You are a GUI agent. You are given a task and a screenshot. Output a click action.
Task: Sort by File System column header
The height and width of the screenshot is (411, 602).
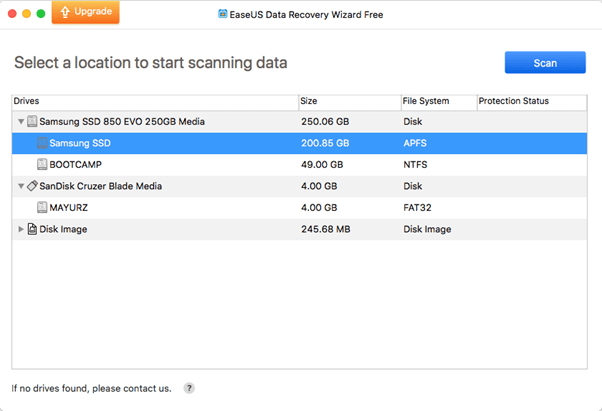click(439, 102)
